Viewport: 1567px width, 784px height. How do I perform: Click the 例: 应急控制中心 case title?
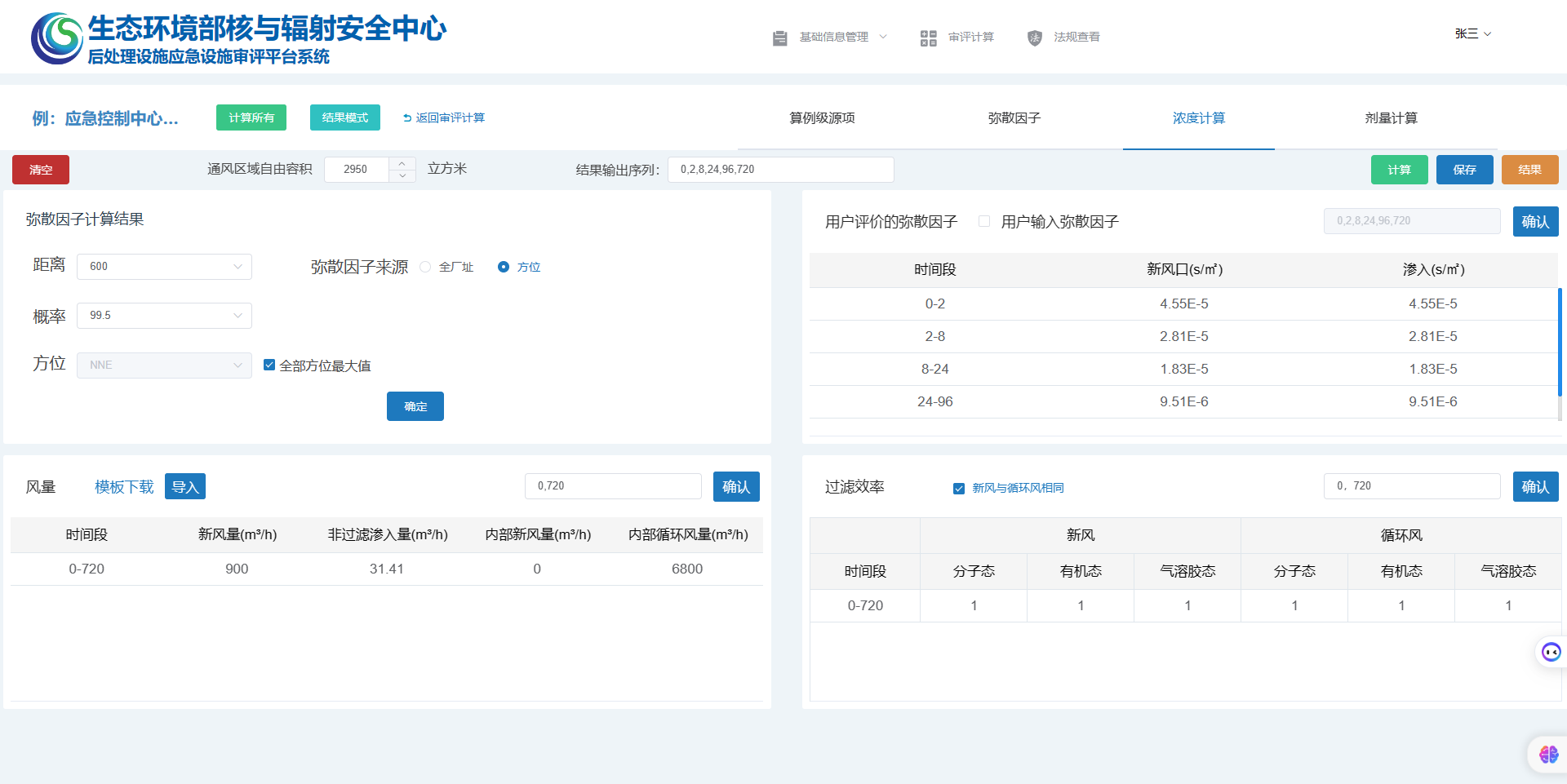pyautogui.click(x=105, y=119)
